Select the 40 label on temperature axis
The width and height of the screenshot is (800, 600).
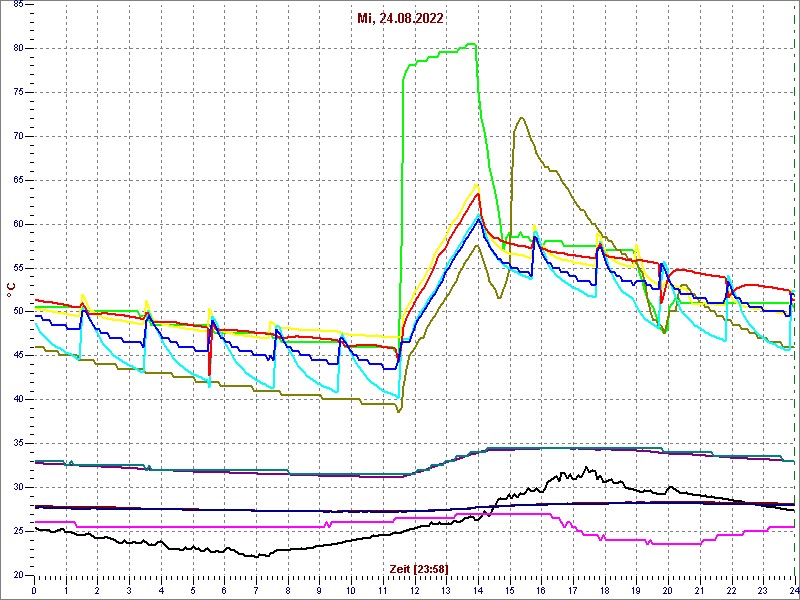[18, 399]
